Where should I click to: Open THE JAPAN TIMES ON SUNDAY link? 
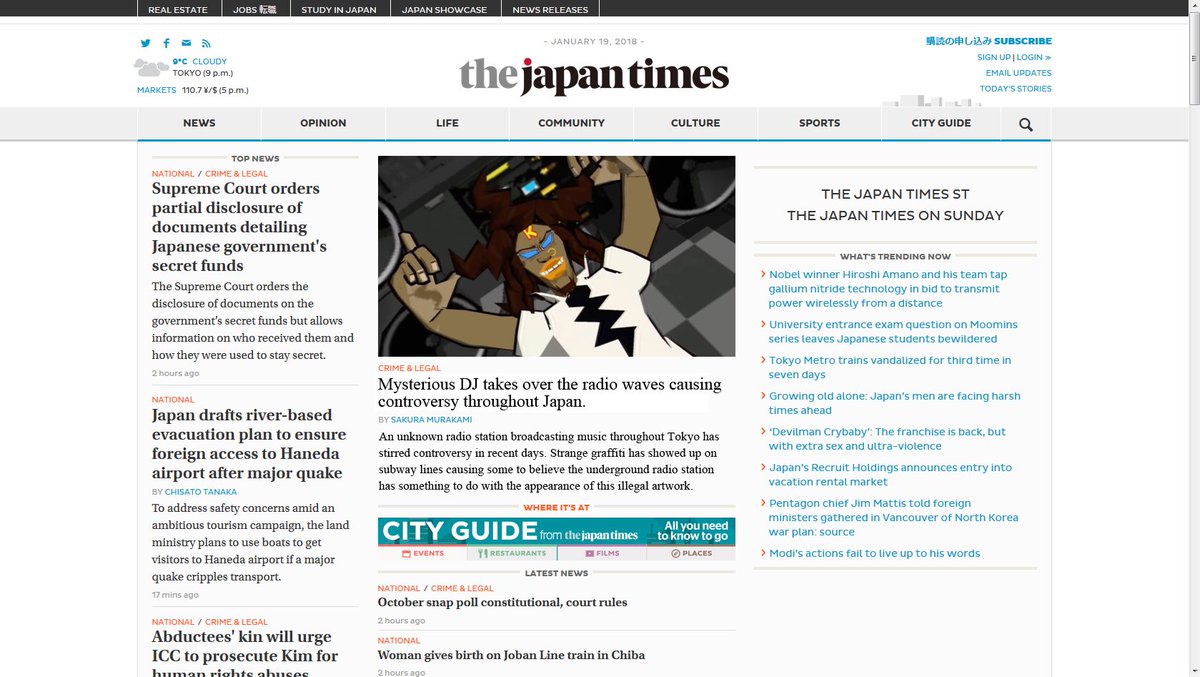pos(895,215)
